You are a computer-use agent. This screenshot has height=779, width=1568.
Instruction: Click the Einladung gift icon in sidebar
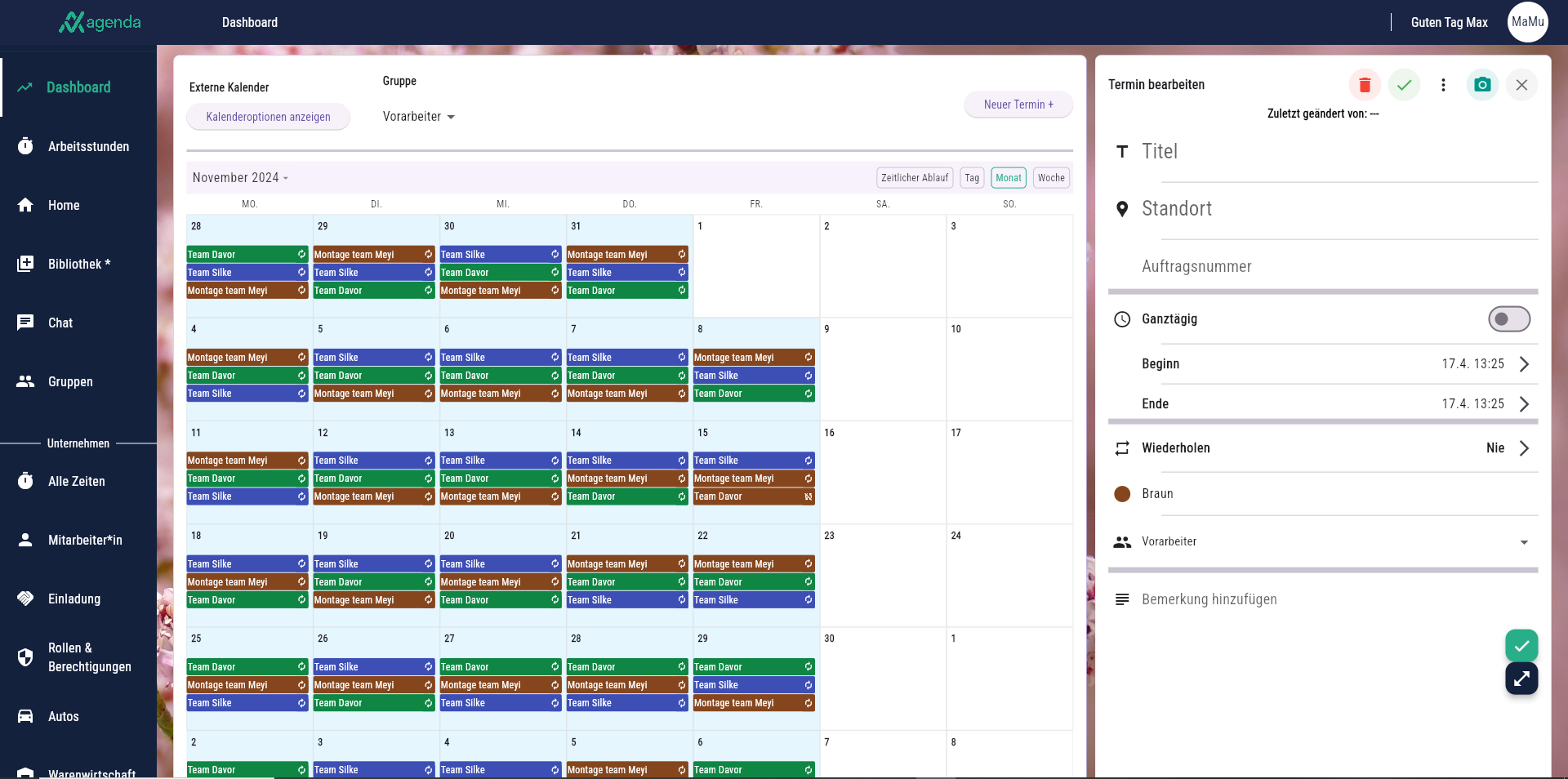click(25, 599)
